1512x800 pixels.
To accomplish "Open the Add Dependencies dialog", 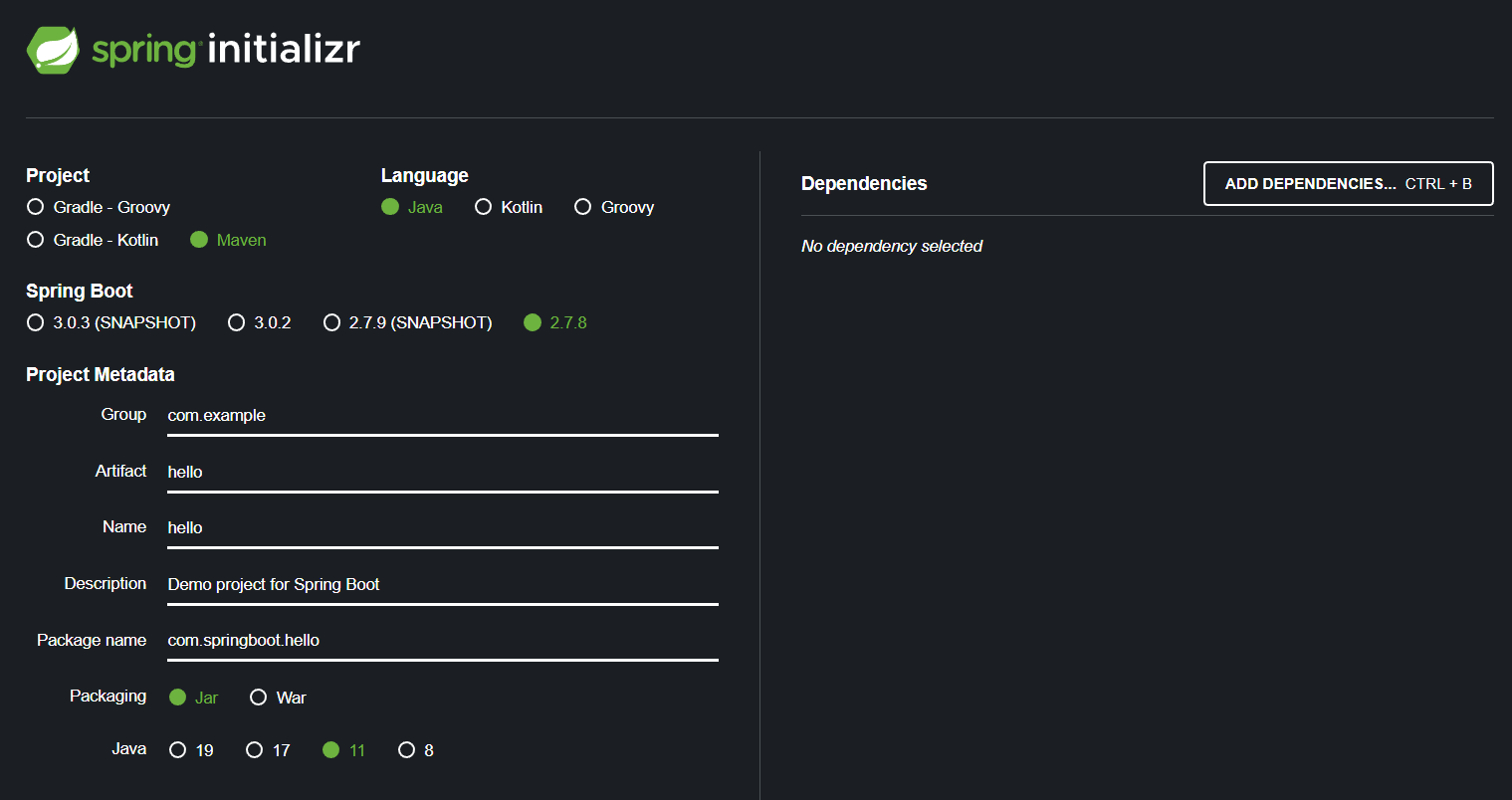I will point(1349,184).
